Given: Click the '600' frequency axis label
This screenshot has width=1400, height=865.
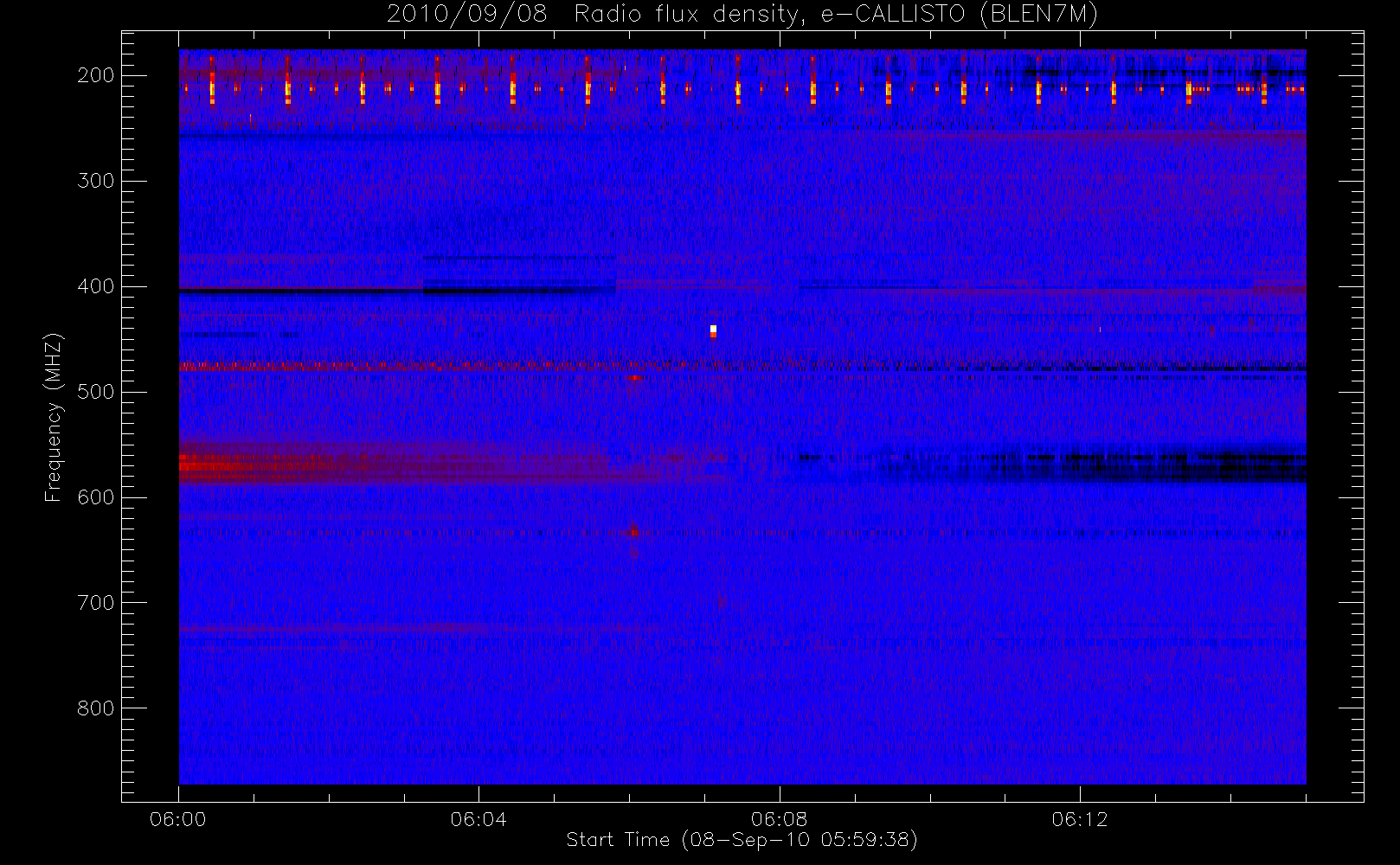Looking at the screenshot, I should click(96, 497).
